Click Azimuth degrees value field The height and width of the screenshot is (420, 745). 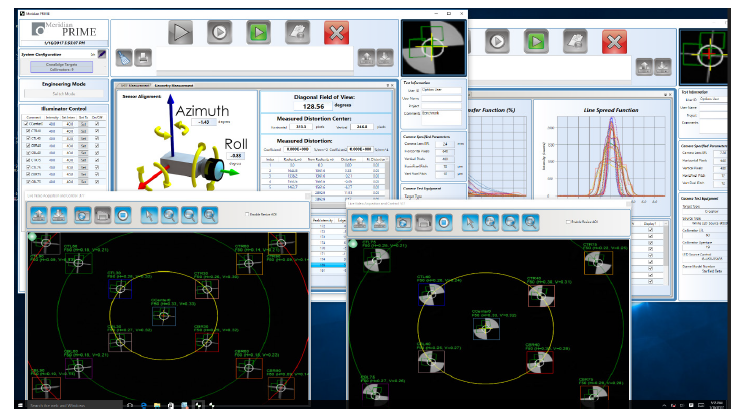tap(204, 122)
